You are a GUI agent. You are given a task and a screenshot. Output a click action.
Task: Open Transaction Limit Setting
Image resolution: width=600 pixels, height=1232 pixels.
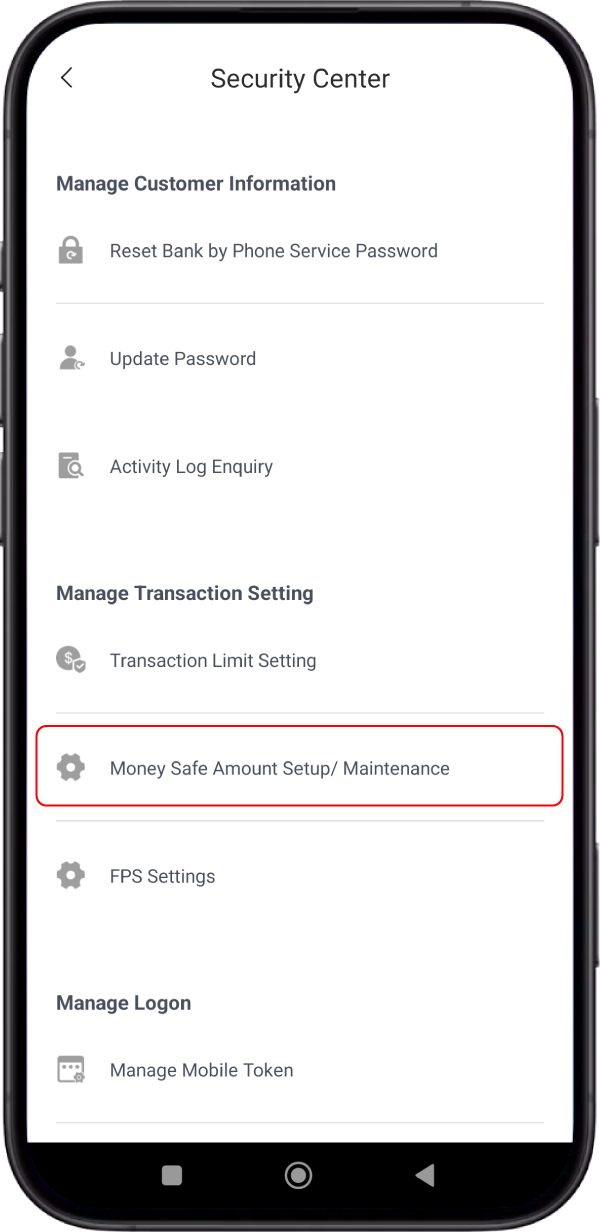[x=300, y=660]
